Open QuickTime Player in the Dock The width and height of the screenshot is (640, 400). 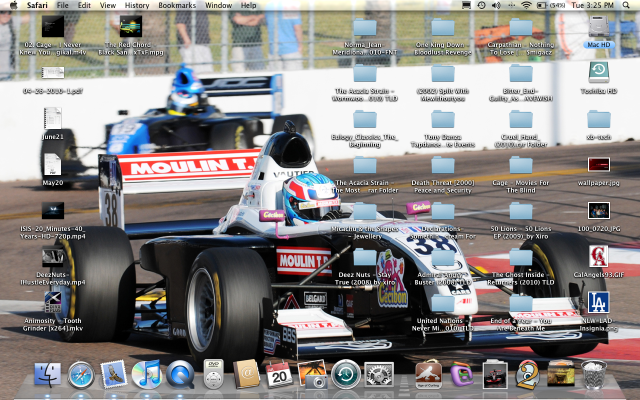click(180, 374)
